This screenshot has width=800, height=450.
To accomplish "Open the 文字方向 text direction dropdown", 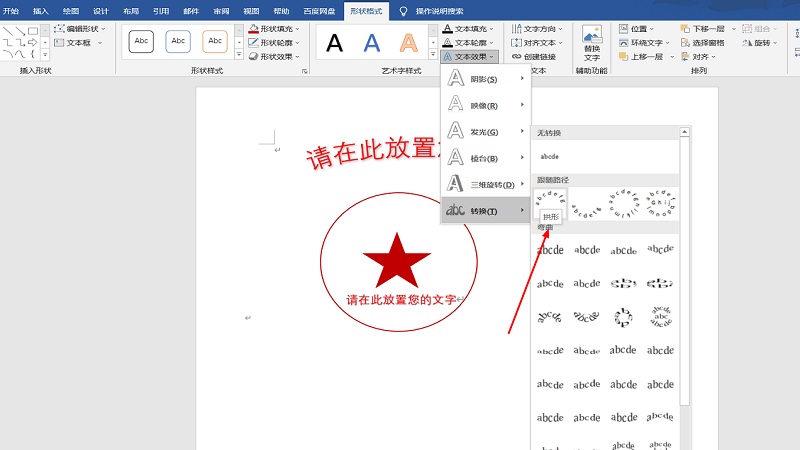I will (x=541, y=30).
